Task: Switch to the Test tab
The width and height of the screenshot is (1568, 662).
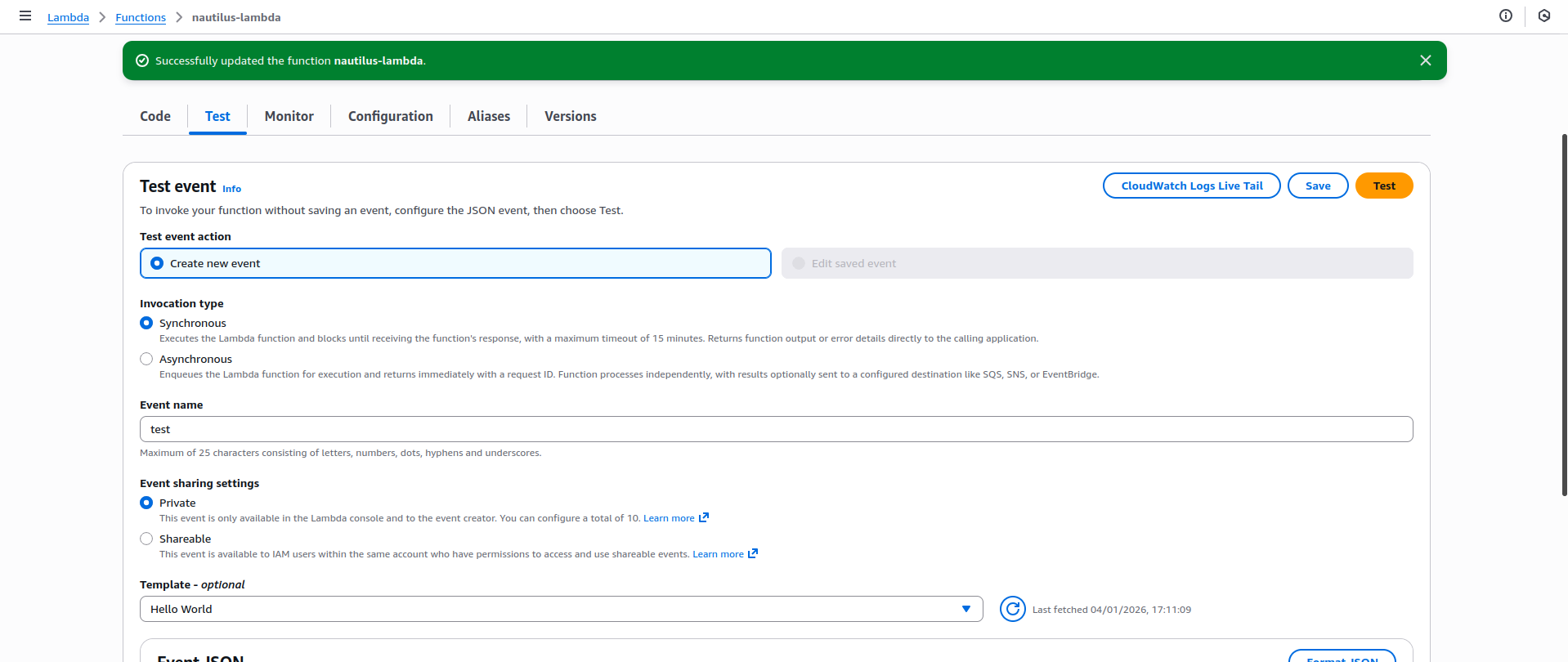Action: 217,116
